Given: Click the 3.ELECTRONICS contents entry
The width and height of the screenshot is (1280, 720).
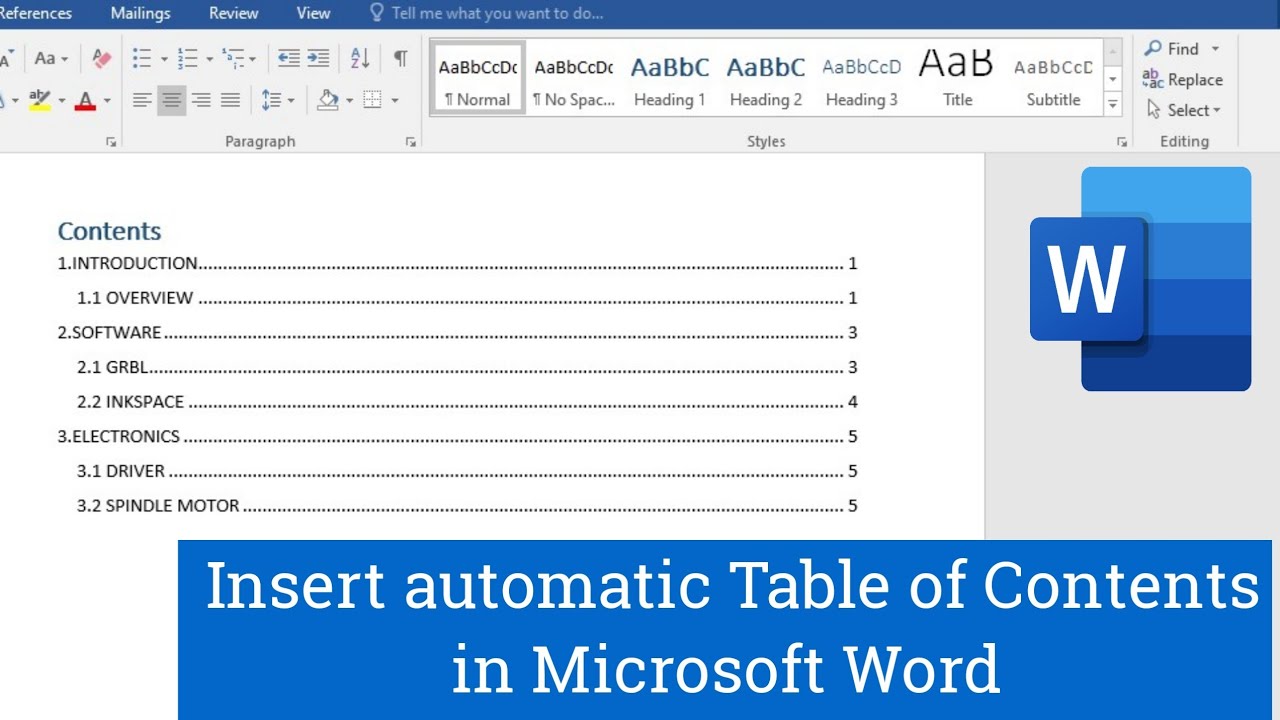Looking at the screenshot, I should [x=457, y=436].
